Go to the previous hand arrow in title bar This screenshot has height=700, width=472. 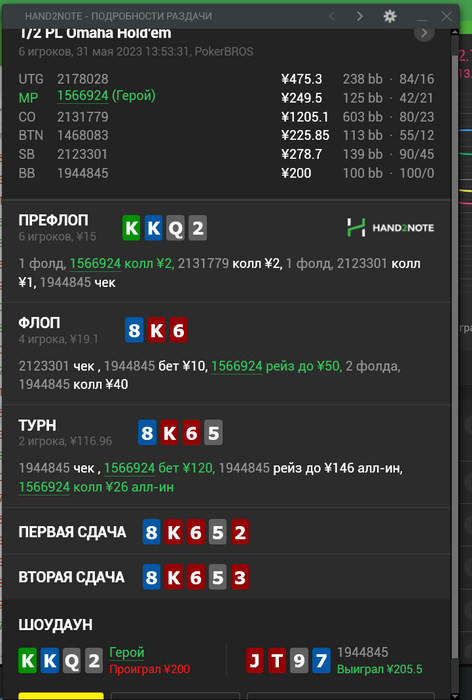tap(332, 17)
